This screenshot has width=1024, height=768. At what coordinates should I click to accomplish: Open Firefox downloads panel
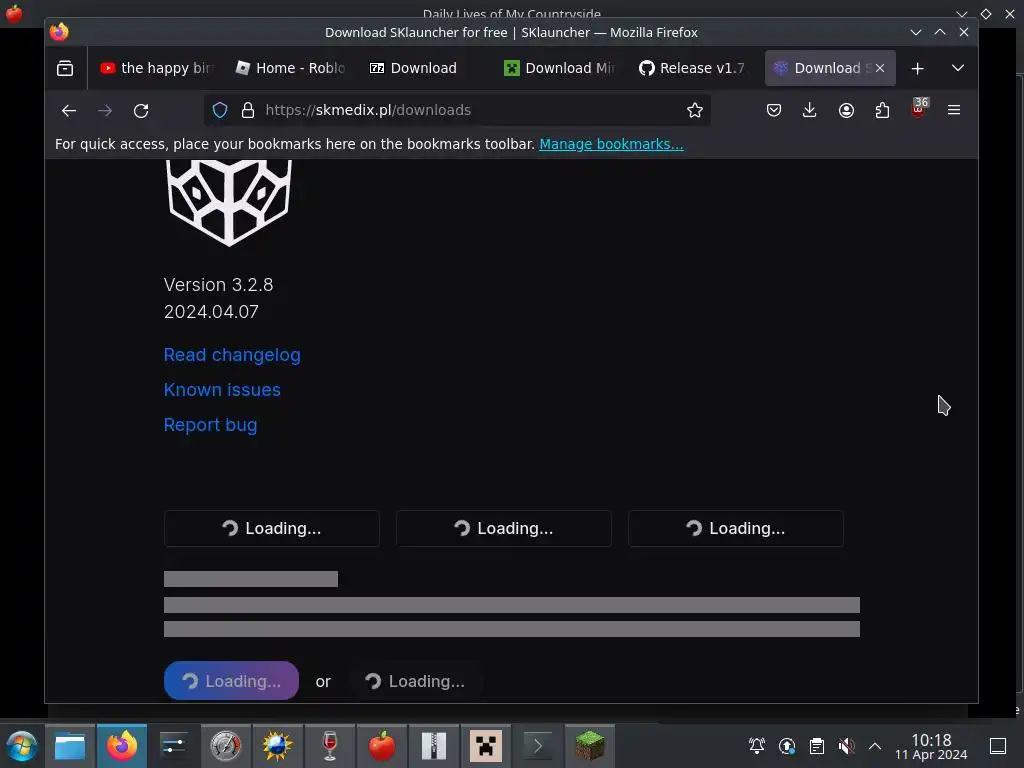pos(809,110)
